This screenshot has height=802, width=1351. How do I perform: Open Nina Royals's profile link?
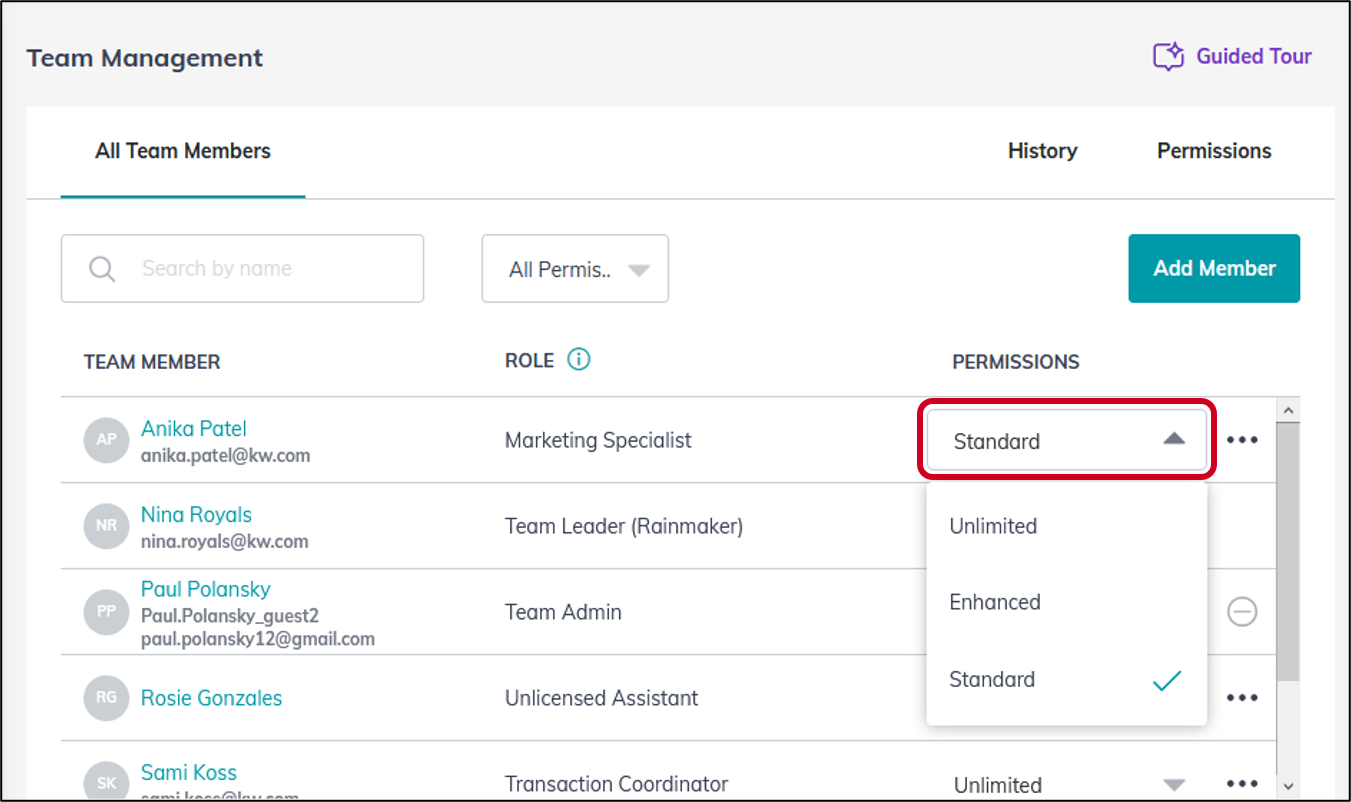[196, 514]
